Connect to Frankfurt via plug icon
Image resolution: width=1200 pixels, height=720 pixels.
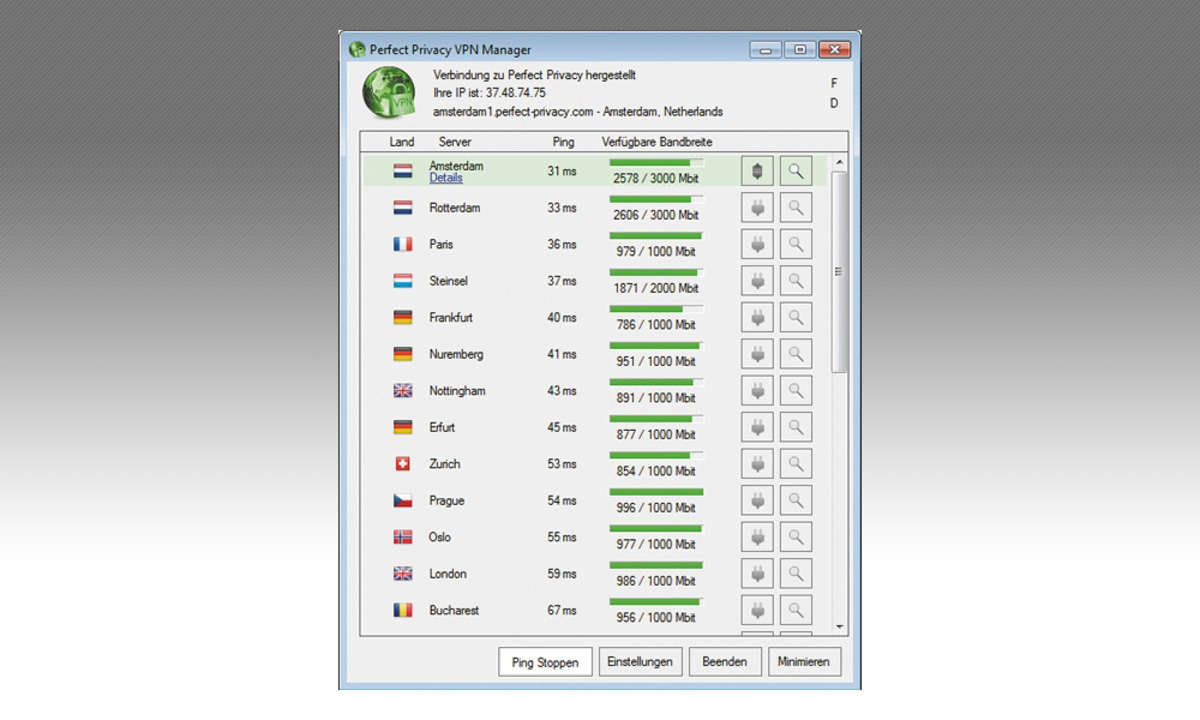tap(757, 318)
